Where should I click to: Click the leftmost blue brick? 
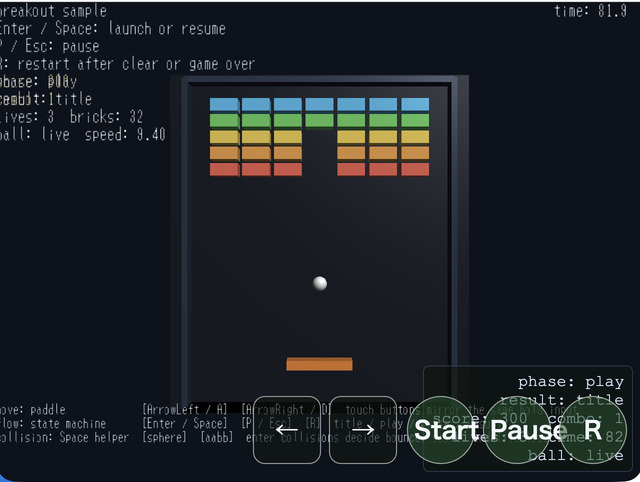click(x=224, y=104)
